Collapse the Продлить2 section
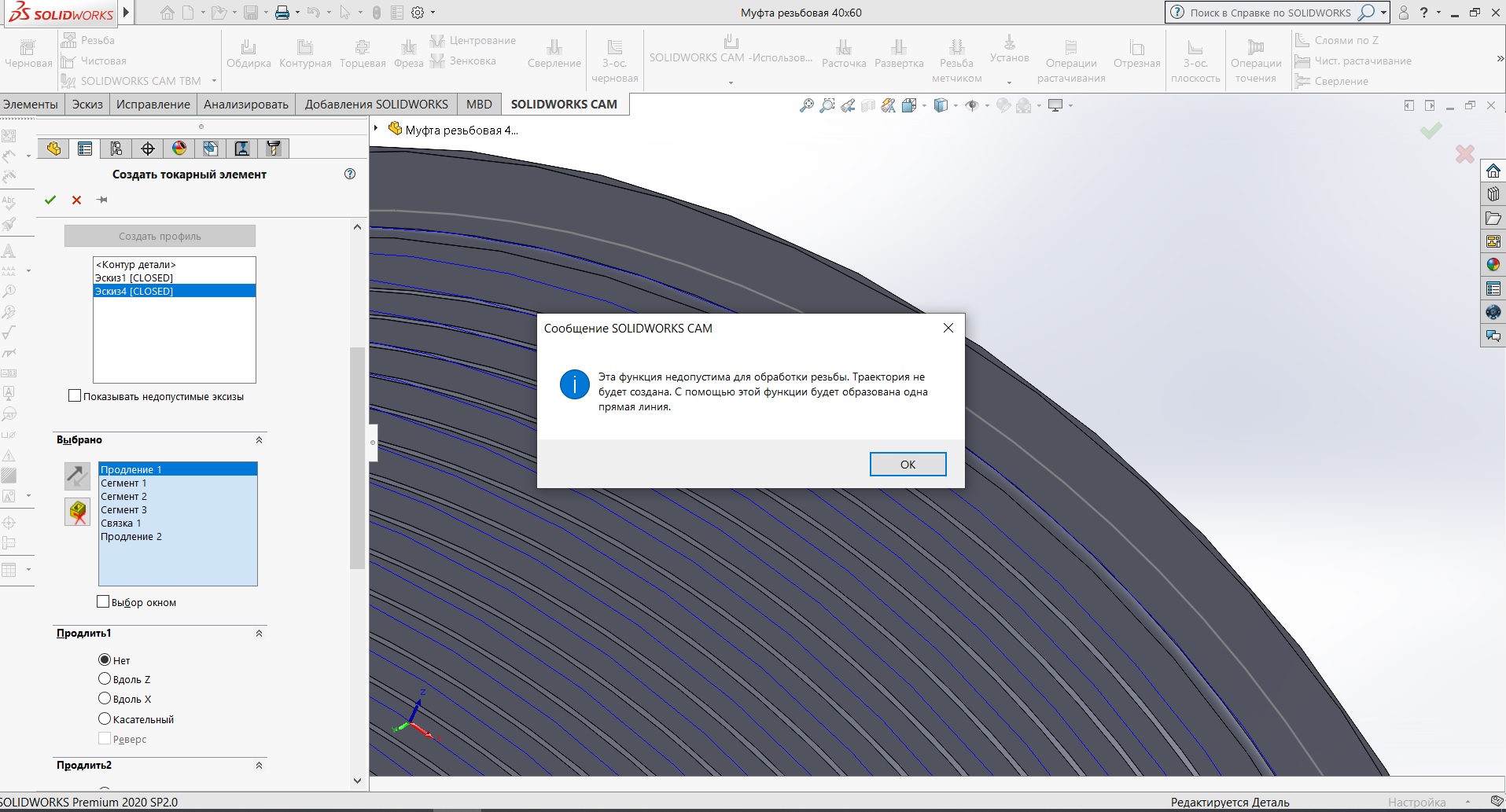 [x=259, y=766]
